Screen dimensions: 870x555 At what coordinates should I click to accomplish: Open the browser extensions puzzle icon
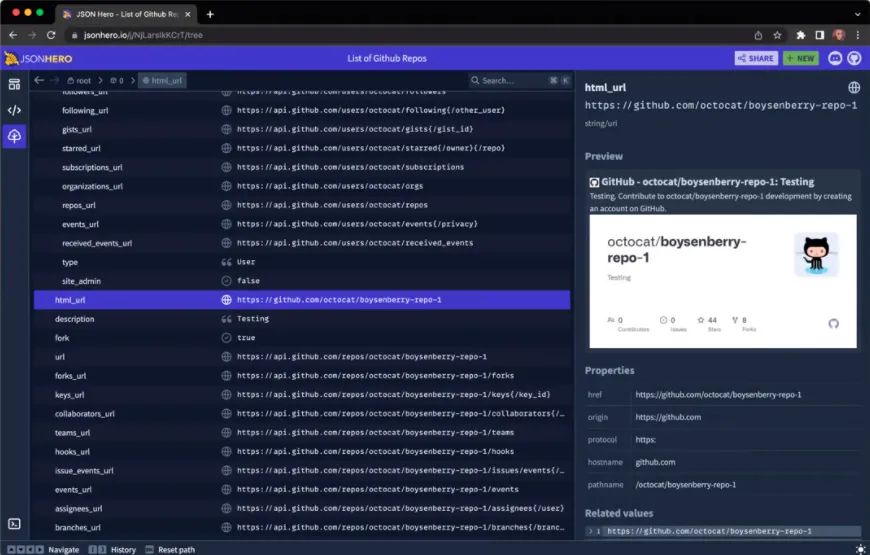click(x=800, y=35)
